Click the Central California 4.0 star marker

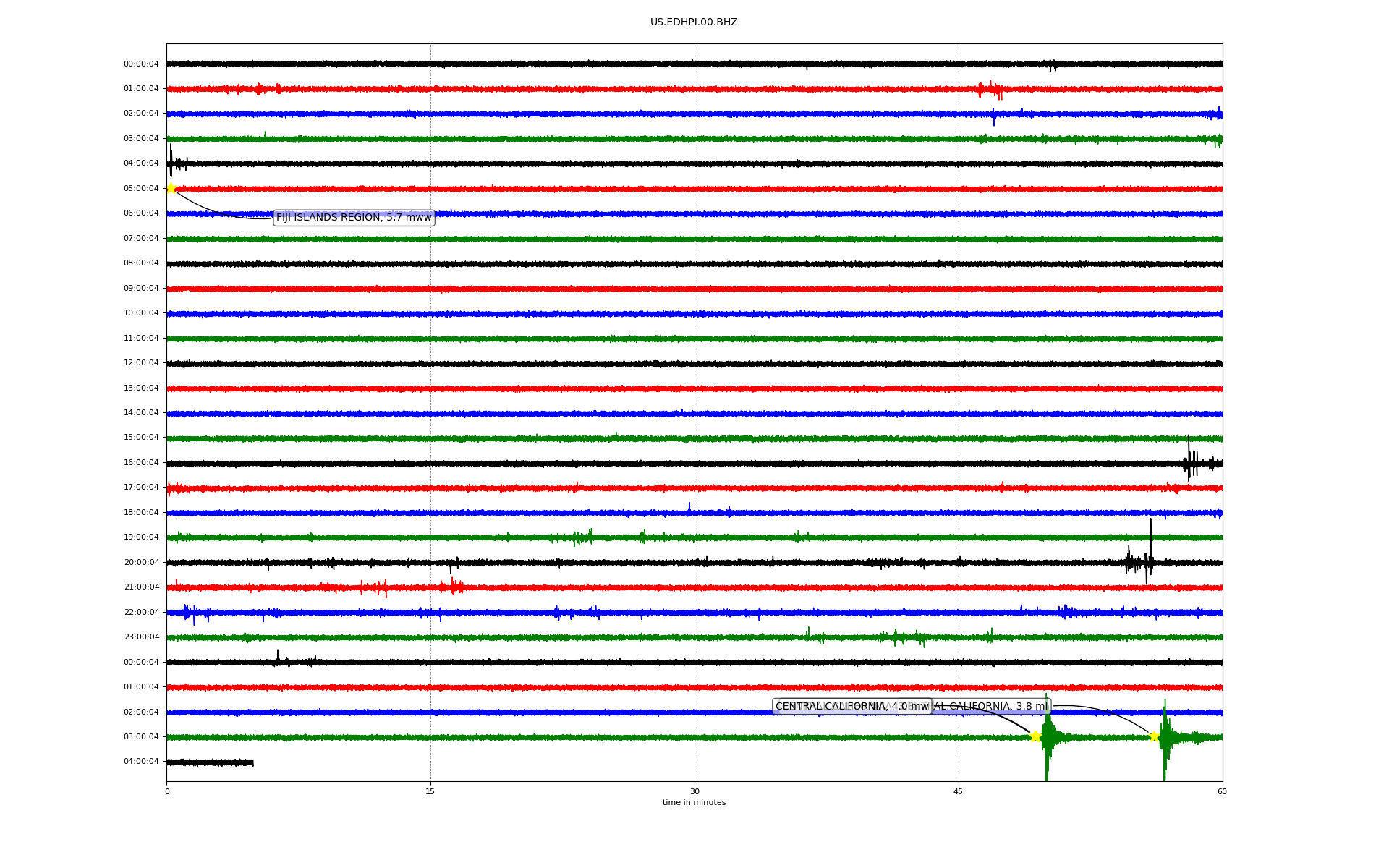[1035, 736]
